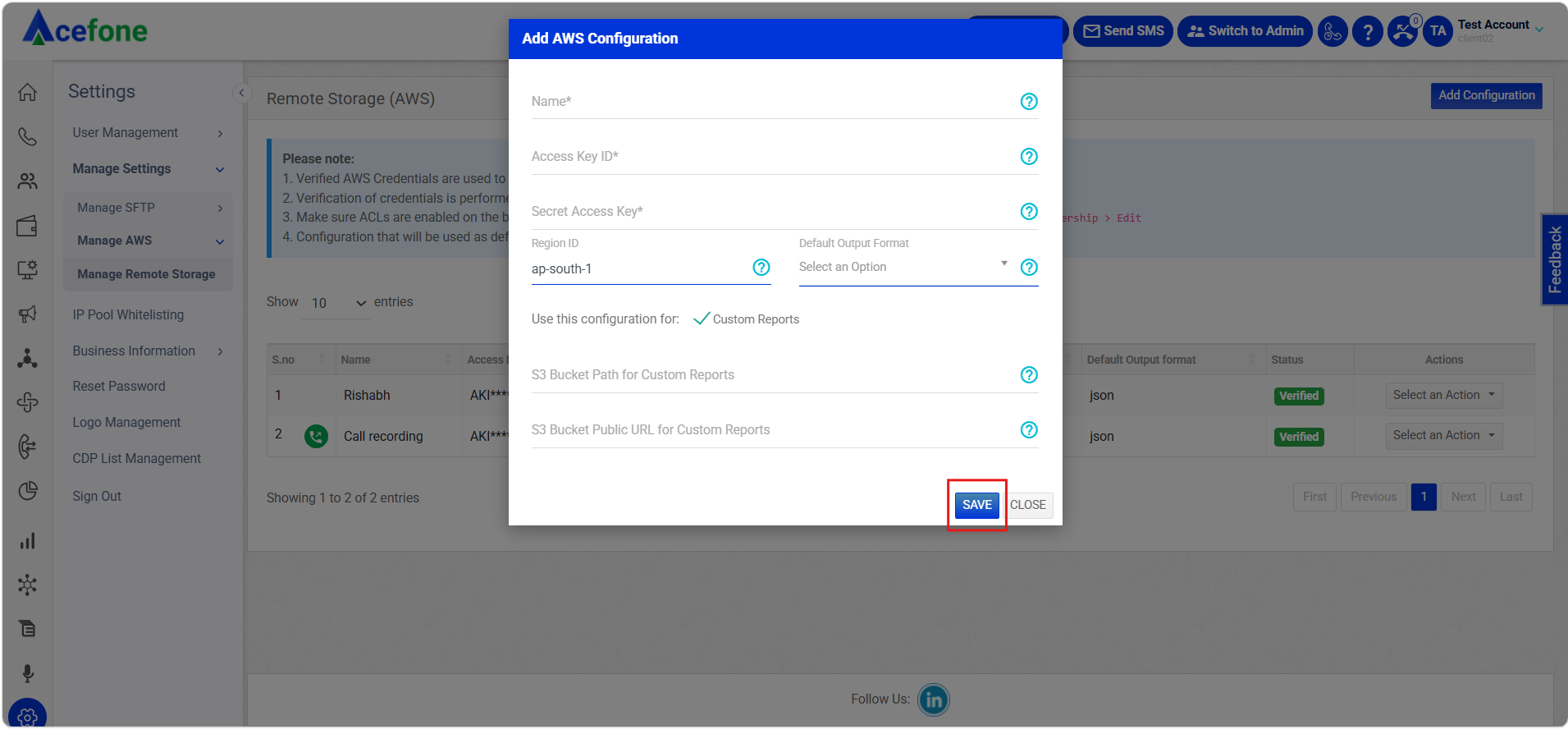
Task: Open Select an Action for Rishabh row
Action: [x=1443, y=395]
